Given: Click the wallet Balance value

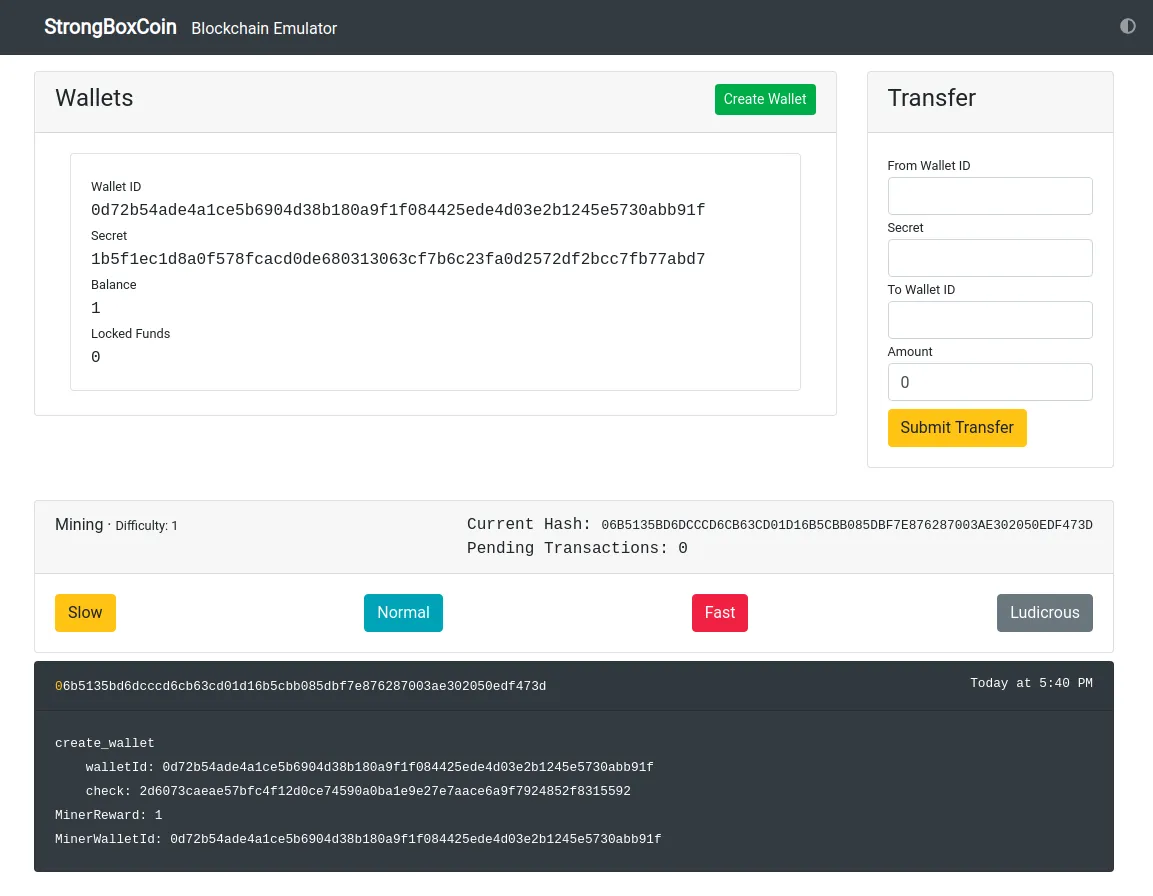Looking at the screenshot, I should coord(96,308).
